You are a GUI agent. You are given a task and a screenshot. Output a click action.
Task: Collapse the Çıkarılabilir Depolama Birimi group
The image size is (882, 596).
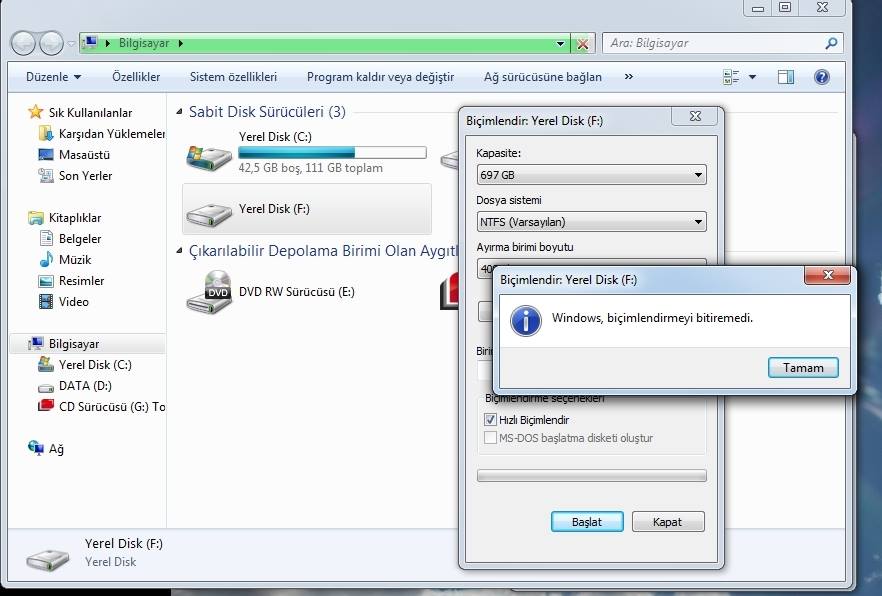(x=179, y=251)
